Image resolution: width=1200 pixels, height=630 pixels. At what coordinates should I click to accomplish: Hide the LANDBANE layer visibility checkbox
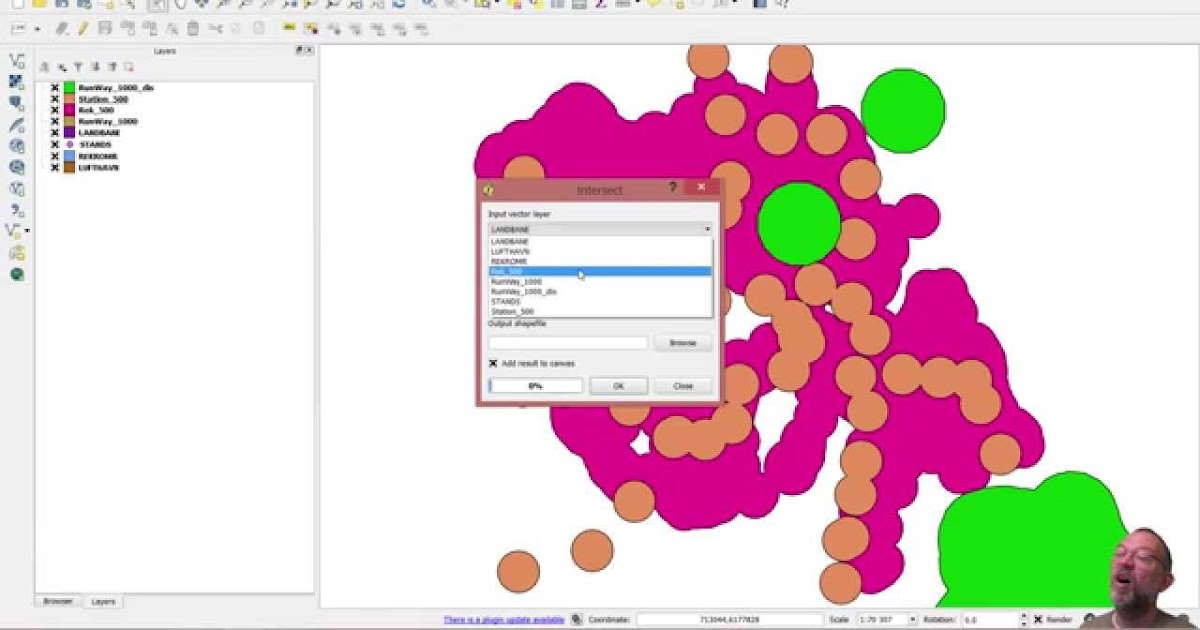tap(55, 131)
